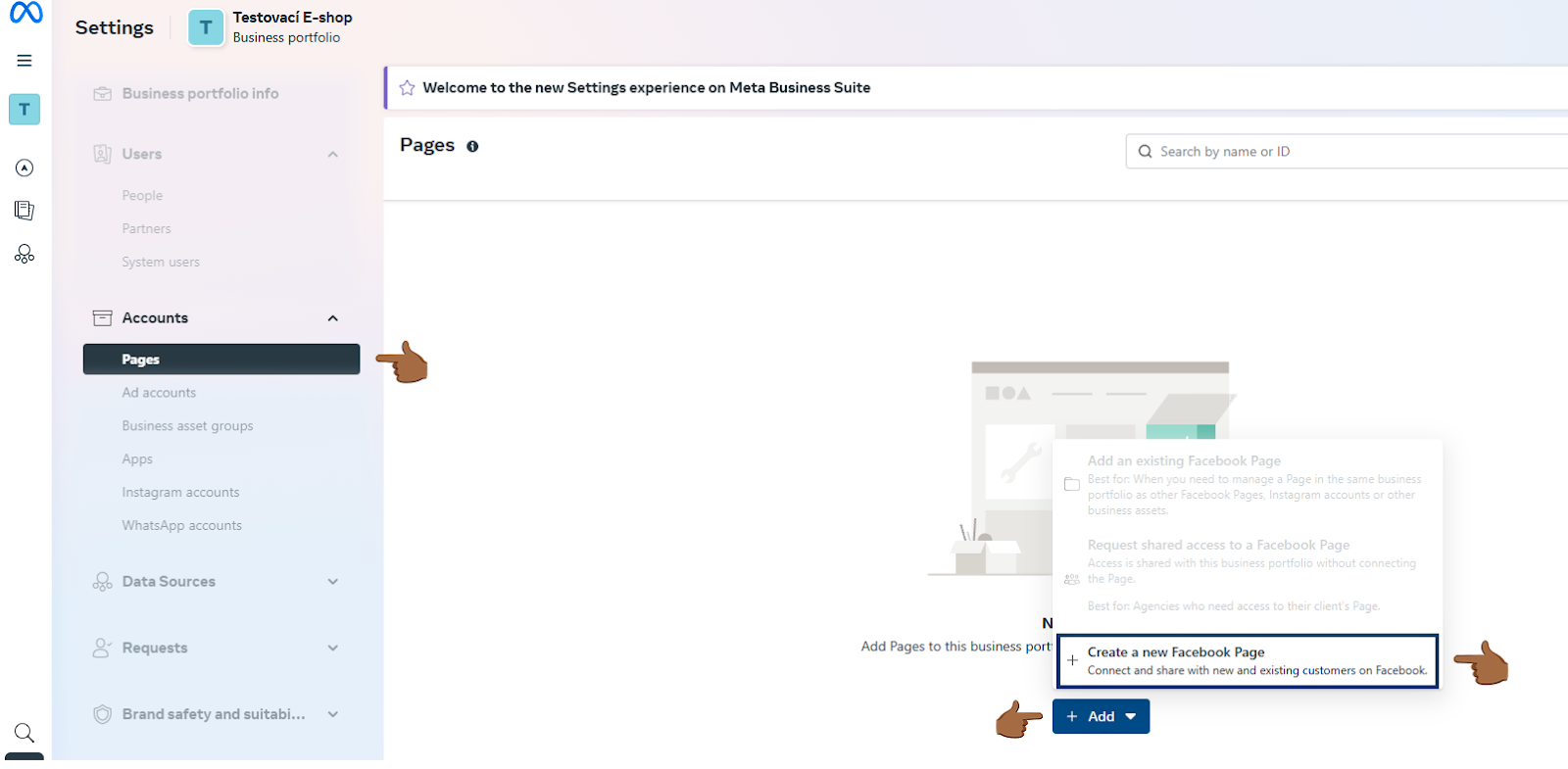The width and height of the screenshot is (1568, 769).
Task: Choose Create a new Facebook Page
Action: tap(1248, 661)
